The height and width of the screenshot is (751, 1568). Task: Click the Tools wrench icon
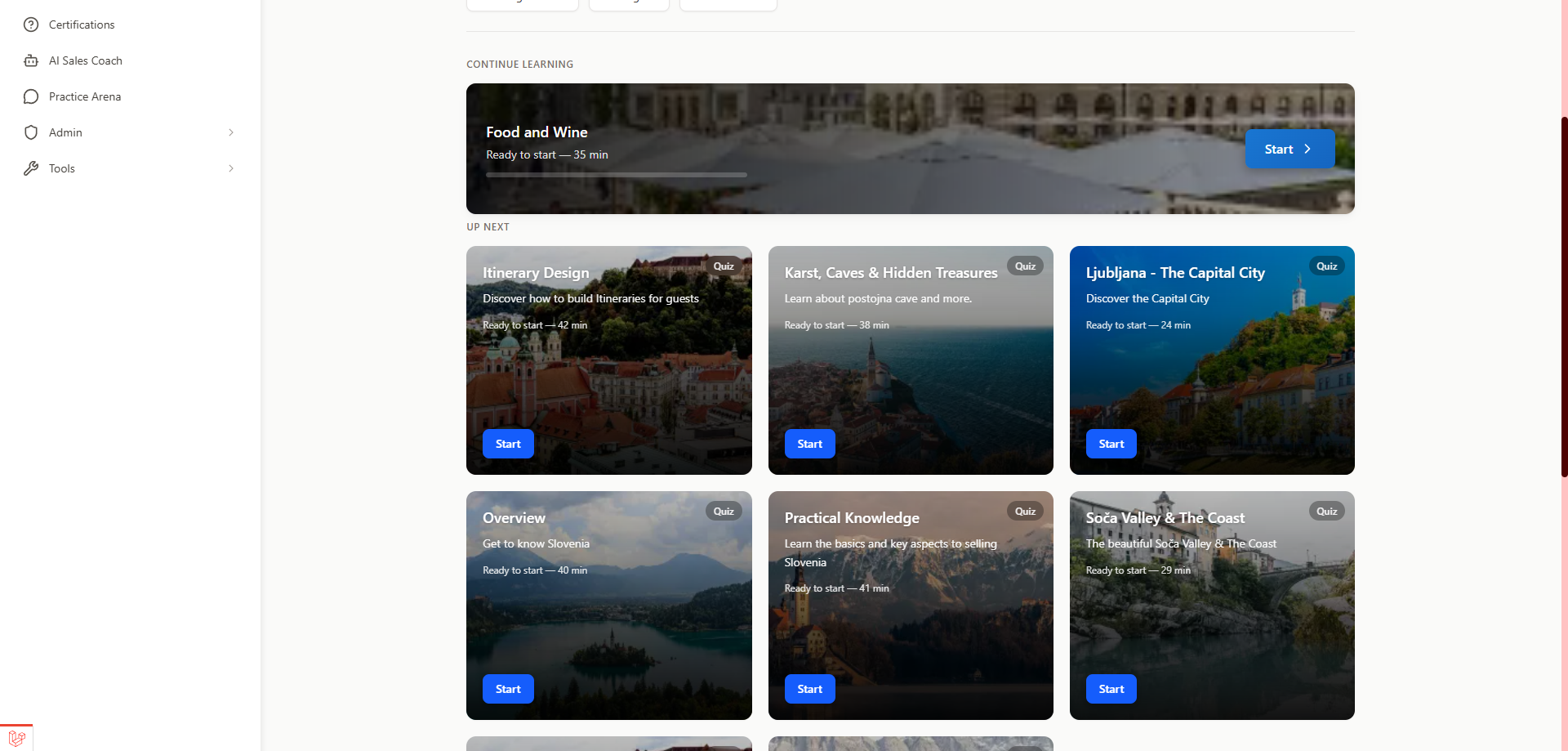pos(30,168)
